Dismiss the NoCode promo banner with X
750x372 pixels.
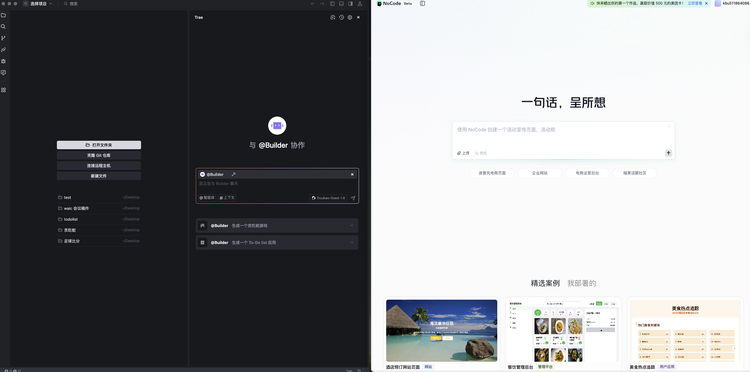click(706, 3)
